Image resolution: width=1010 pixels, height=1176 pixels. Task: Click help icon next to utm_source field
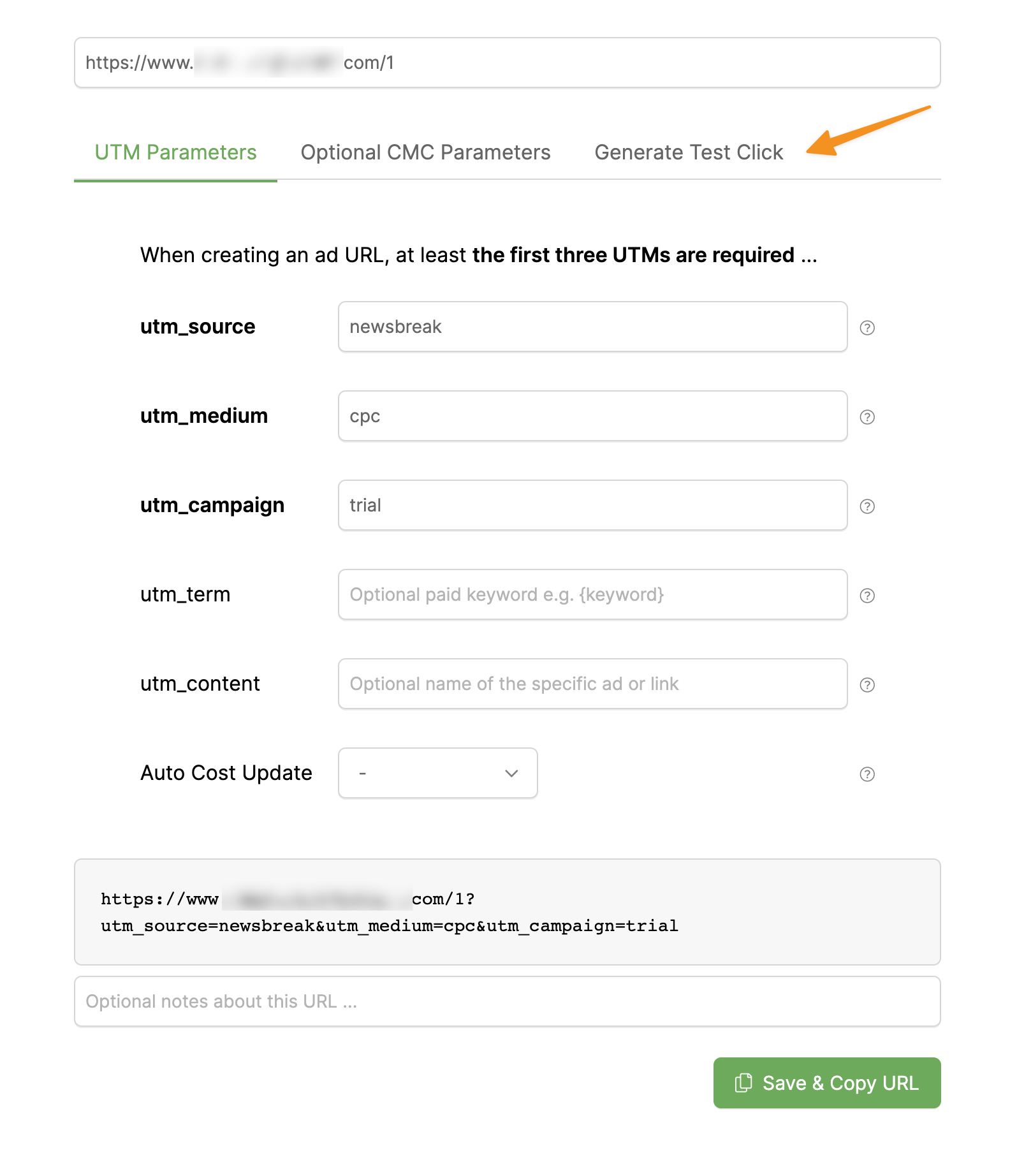867,328
